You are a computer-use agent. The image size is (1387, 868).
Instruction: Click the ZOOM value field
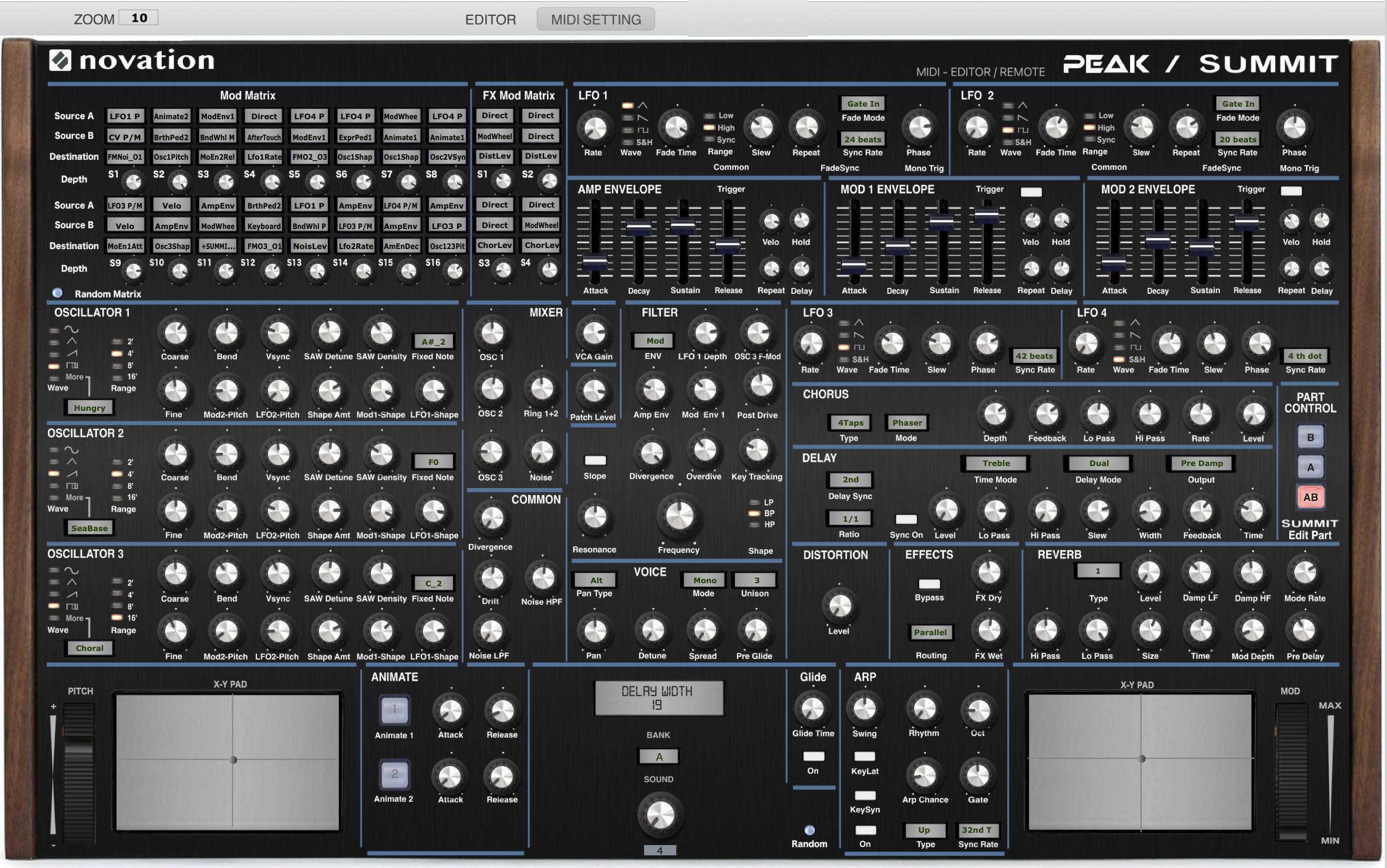click(137, 17)
